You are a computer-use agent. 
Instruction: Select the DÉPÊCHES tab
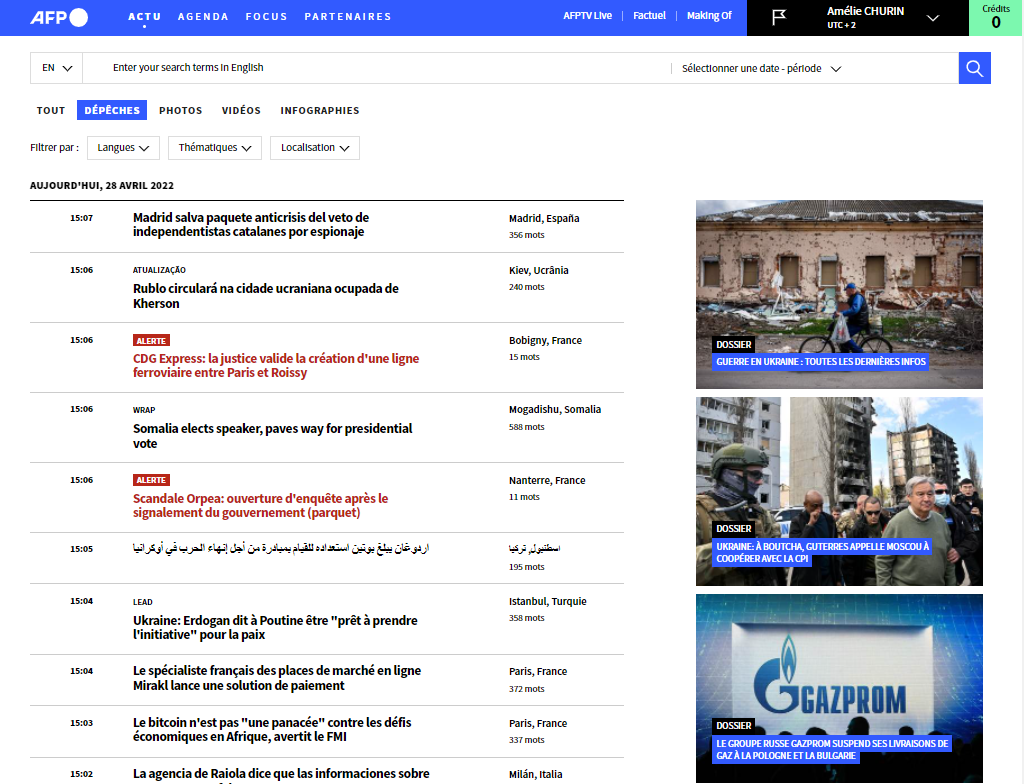[112, 110]
